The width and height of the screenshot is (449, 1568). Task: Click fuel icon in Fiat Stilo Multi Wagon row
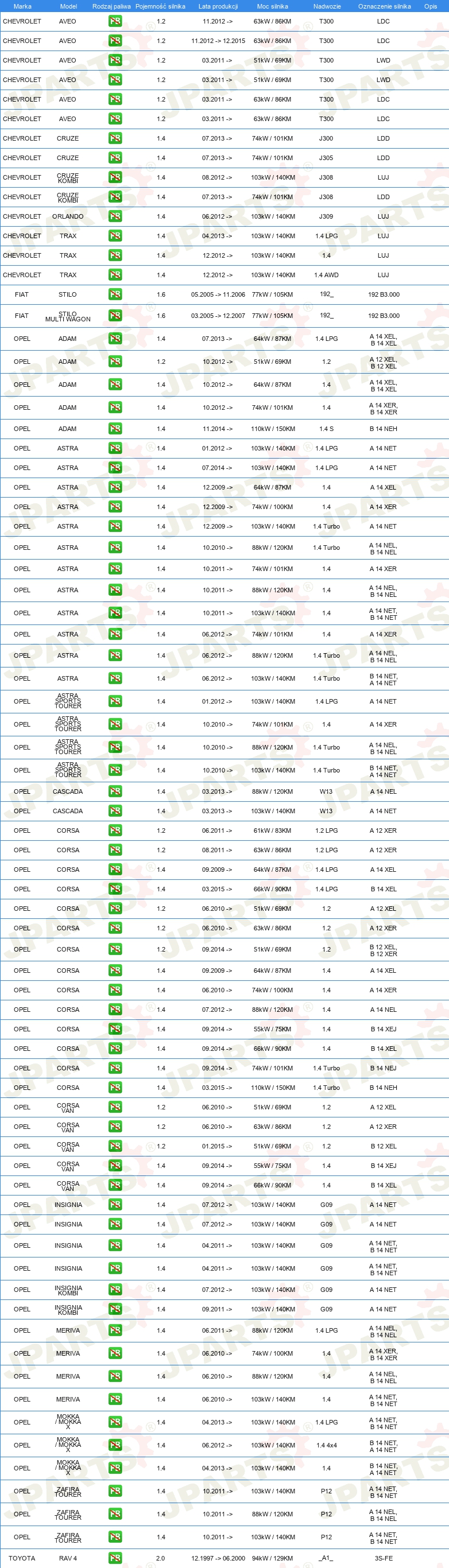[x=115, y=315]
